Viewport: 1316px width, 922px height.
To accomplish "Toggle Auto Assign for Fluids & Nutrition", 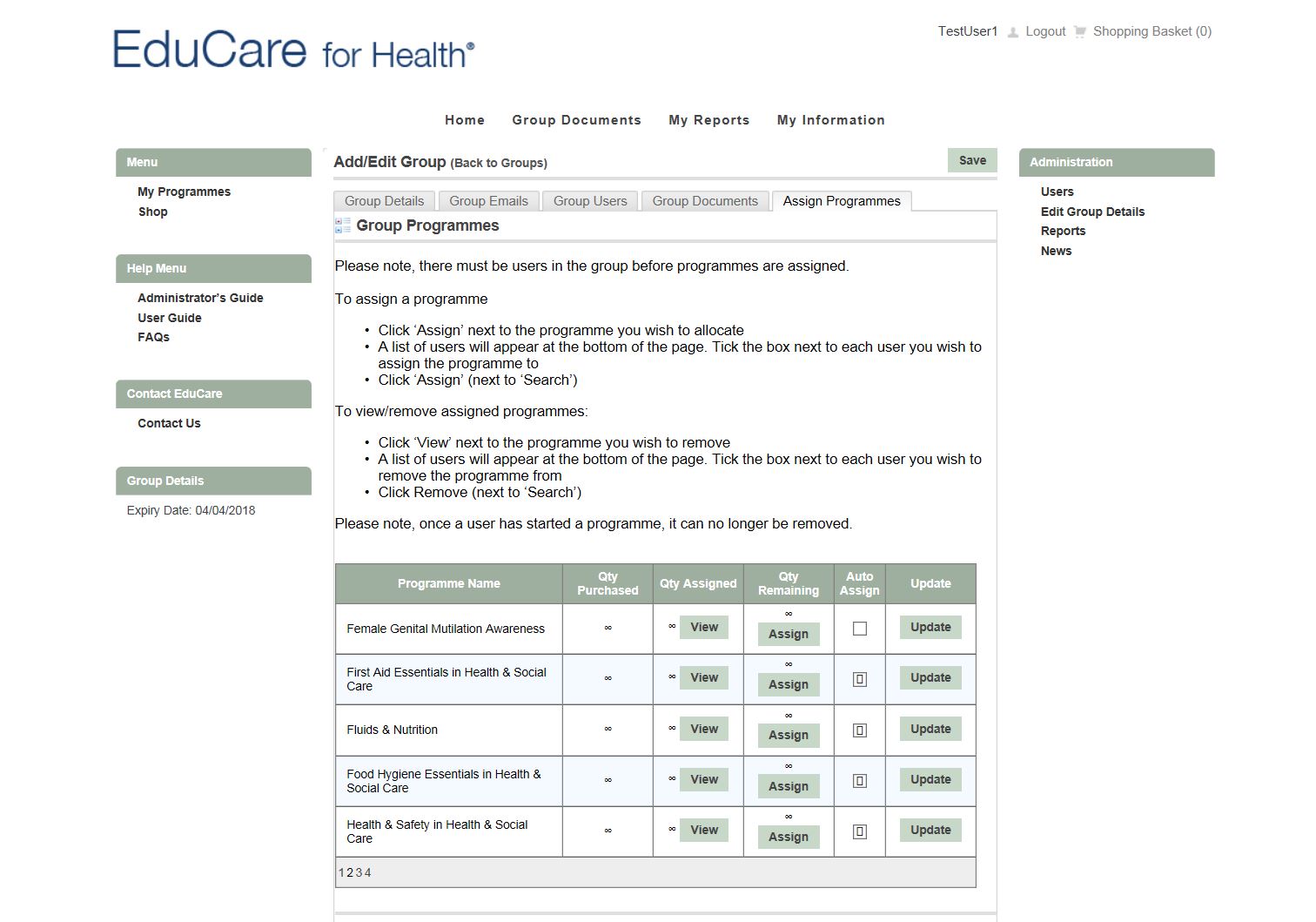I will (x=860, y=730).
